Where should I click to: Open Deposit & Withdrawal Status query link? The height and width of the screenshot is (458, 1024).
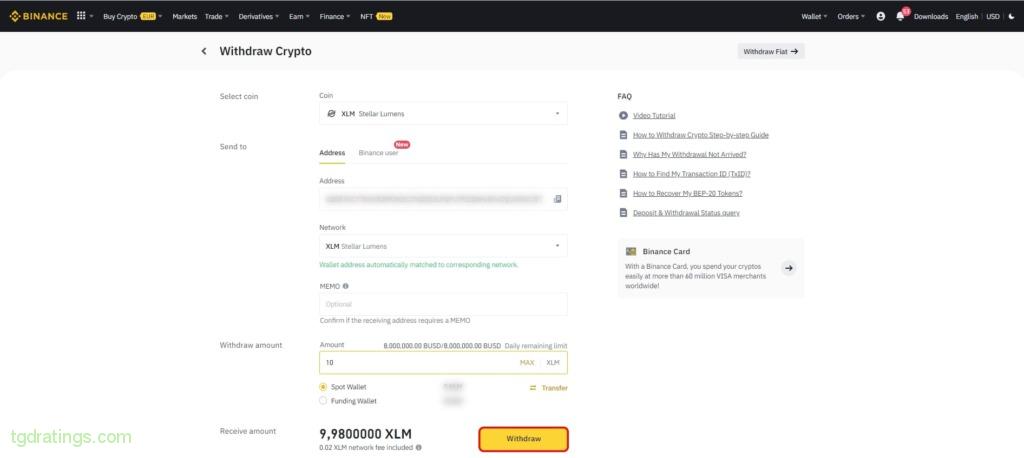tap(686, 213)
